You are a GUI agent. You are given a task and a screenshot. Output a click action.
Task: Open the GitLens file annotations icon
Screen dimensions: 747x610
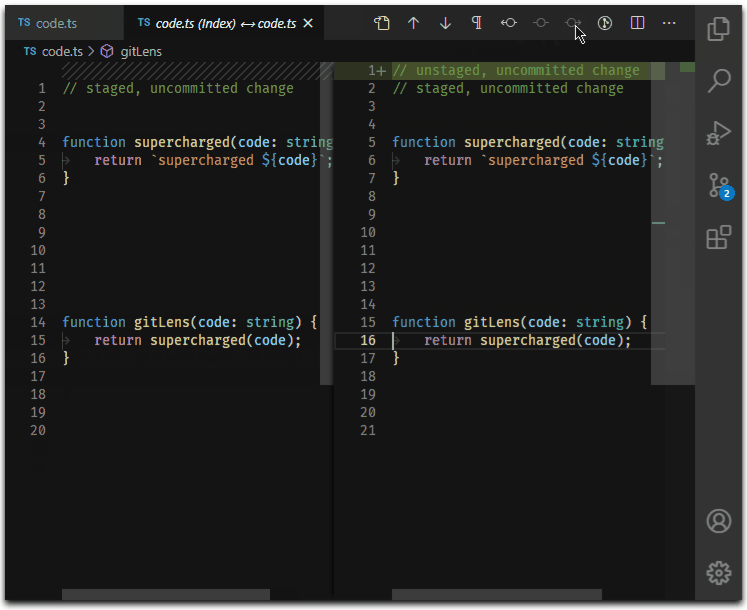pos(605,23)
